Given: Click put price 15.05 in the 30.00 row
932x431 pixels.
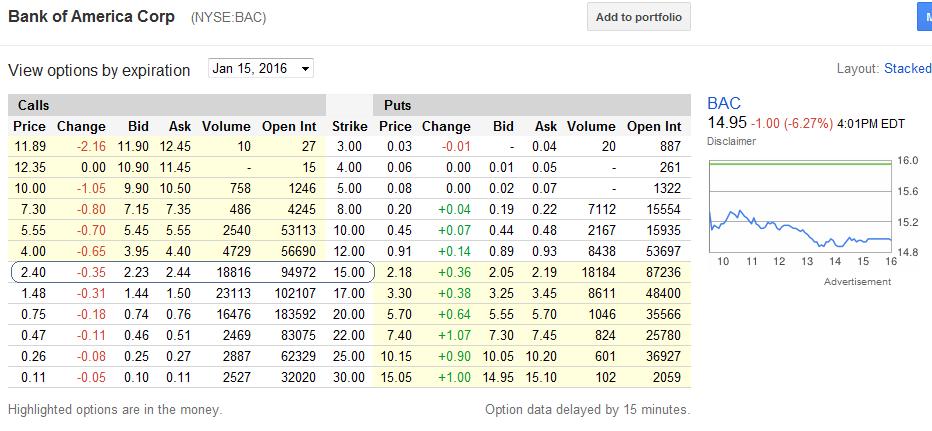Looking at the screenshot, I should click(x=395, y=377).
